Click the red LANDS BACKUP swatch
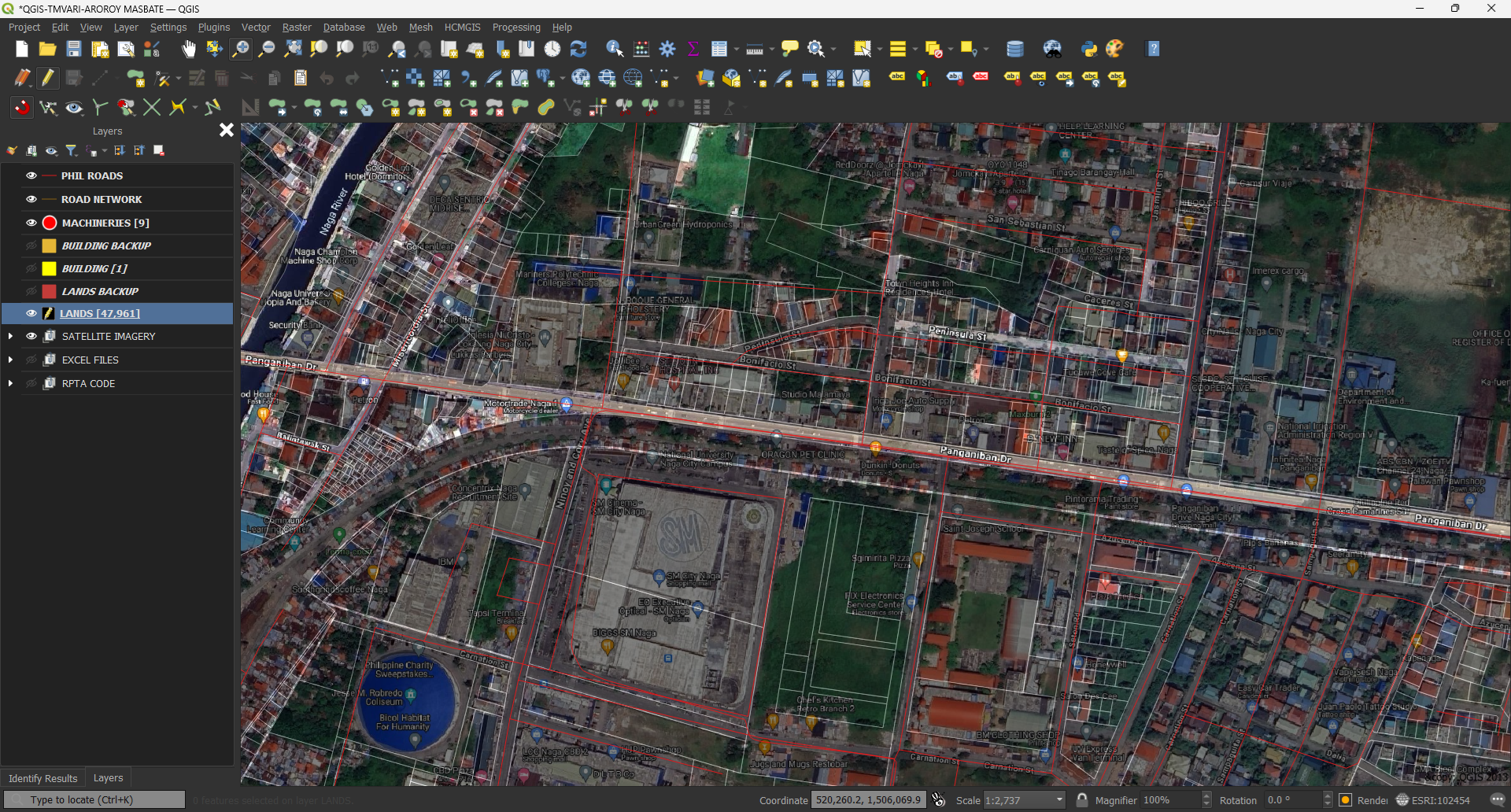Image resolution: width=1511 pixels, height=812 pixels. coord(49,291)
